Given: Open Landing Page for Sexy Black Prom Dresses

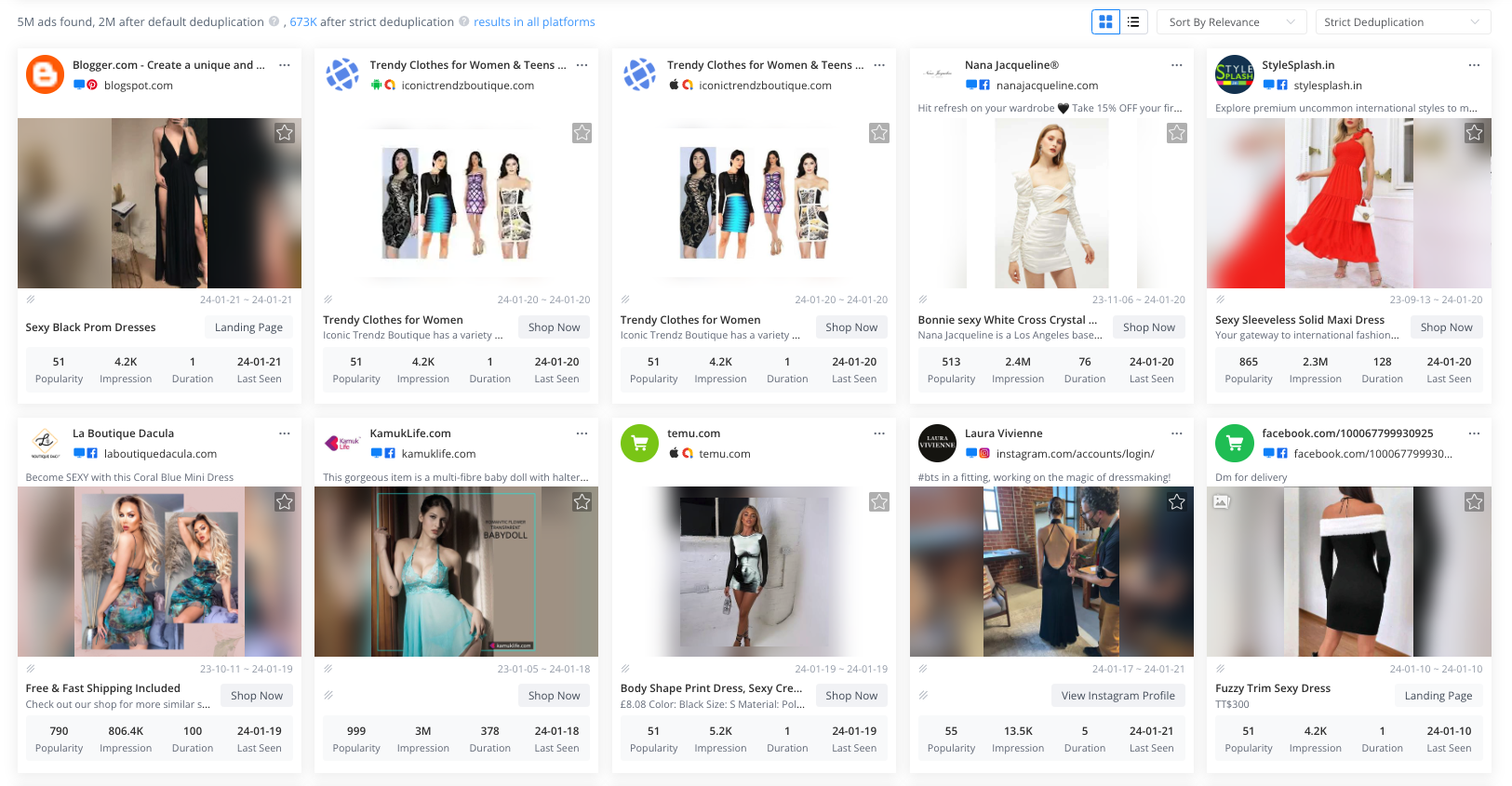Looking at the screenshot, I should (248, 327).
